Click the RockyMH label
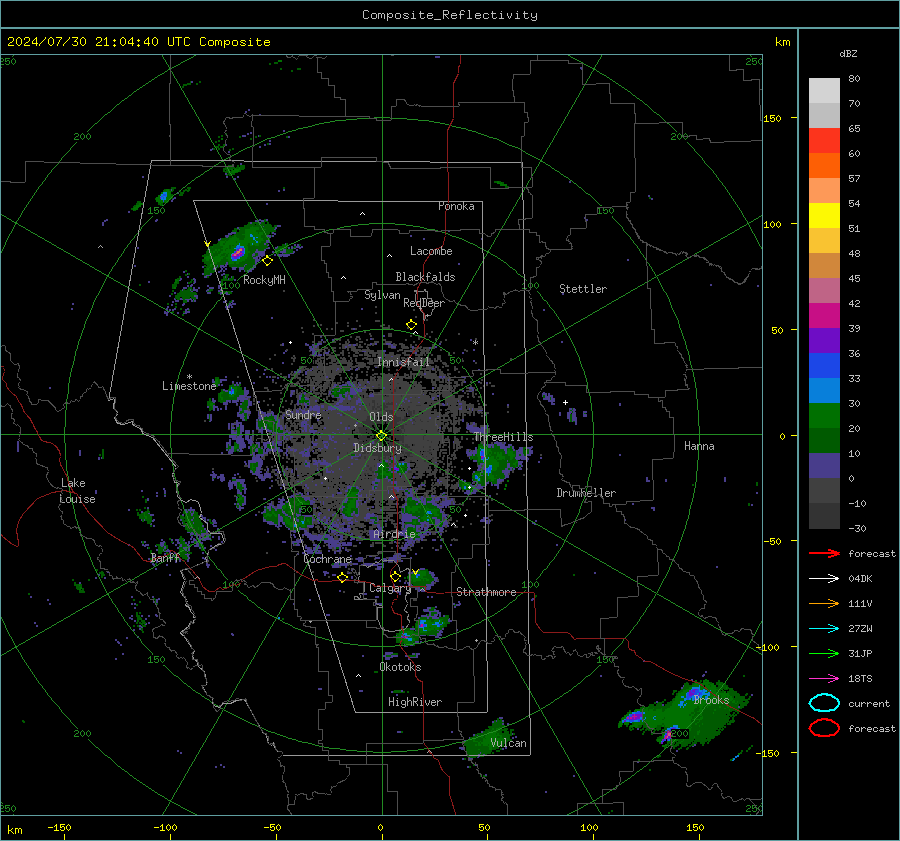The height and width of the screenshot is (841, 900). click(264, 280)
